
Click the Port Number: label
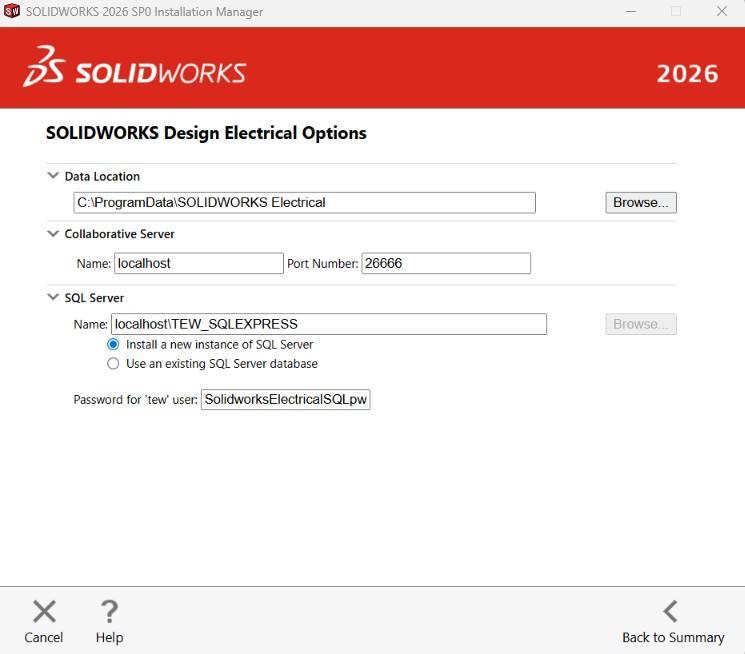coord(323,264)
